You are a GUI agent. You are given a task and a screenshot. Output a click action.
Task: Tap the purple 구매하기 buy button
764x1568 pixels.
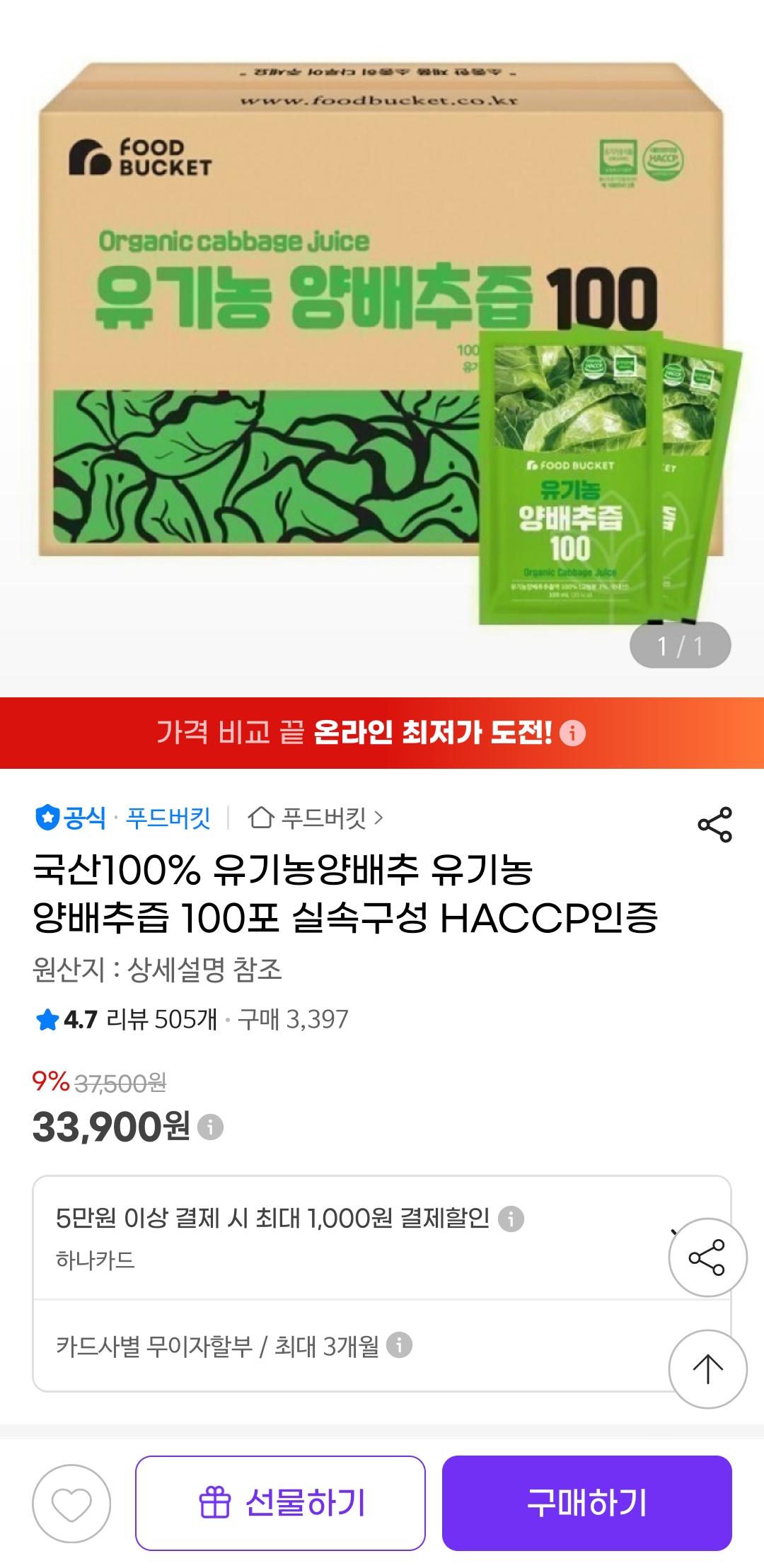(586, 1503)
